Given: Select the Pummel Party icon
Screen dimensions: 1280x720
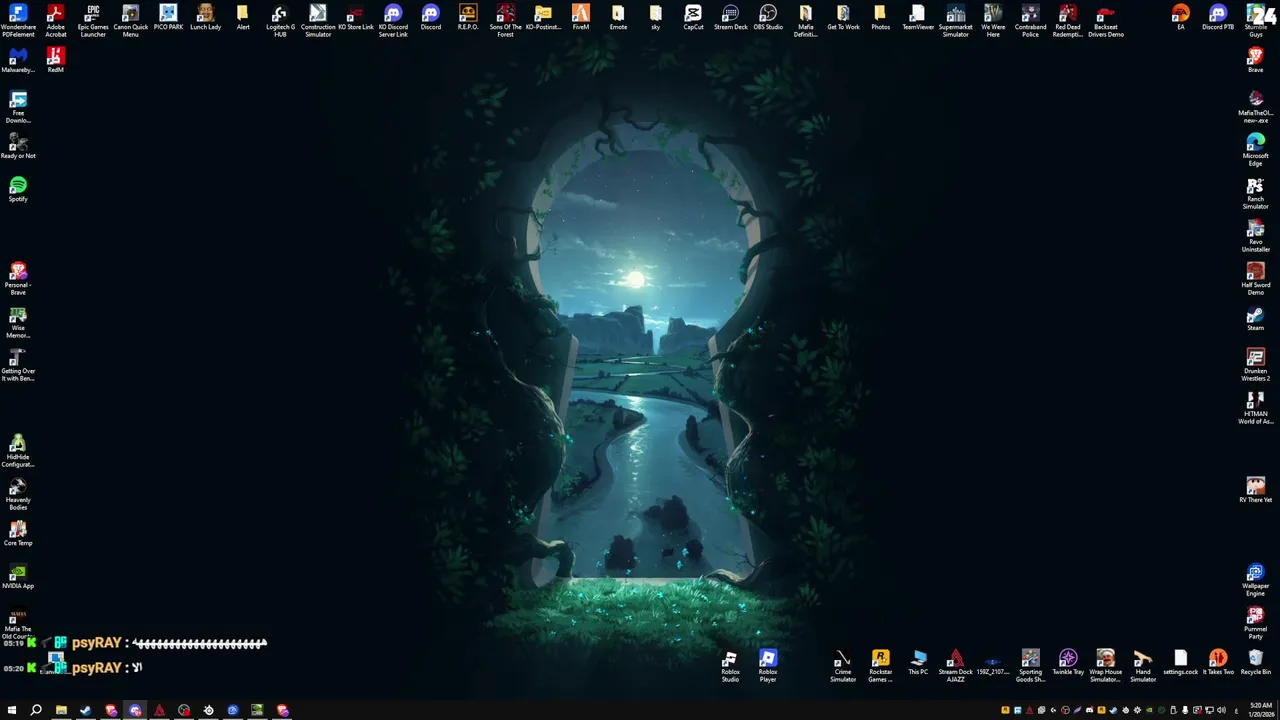Looking at the screenshot, I should click(1255, 623).
